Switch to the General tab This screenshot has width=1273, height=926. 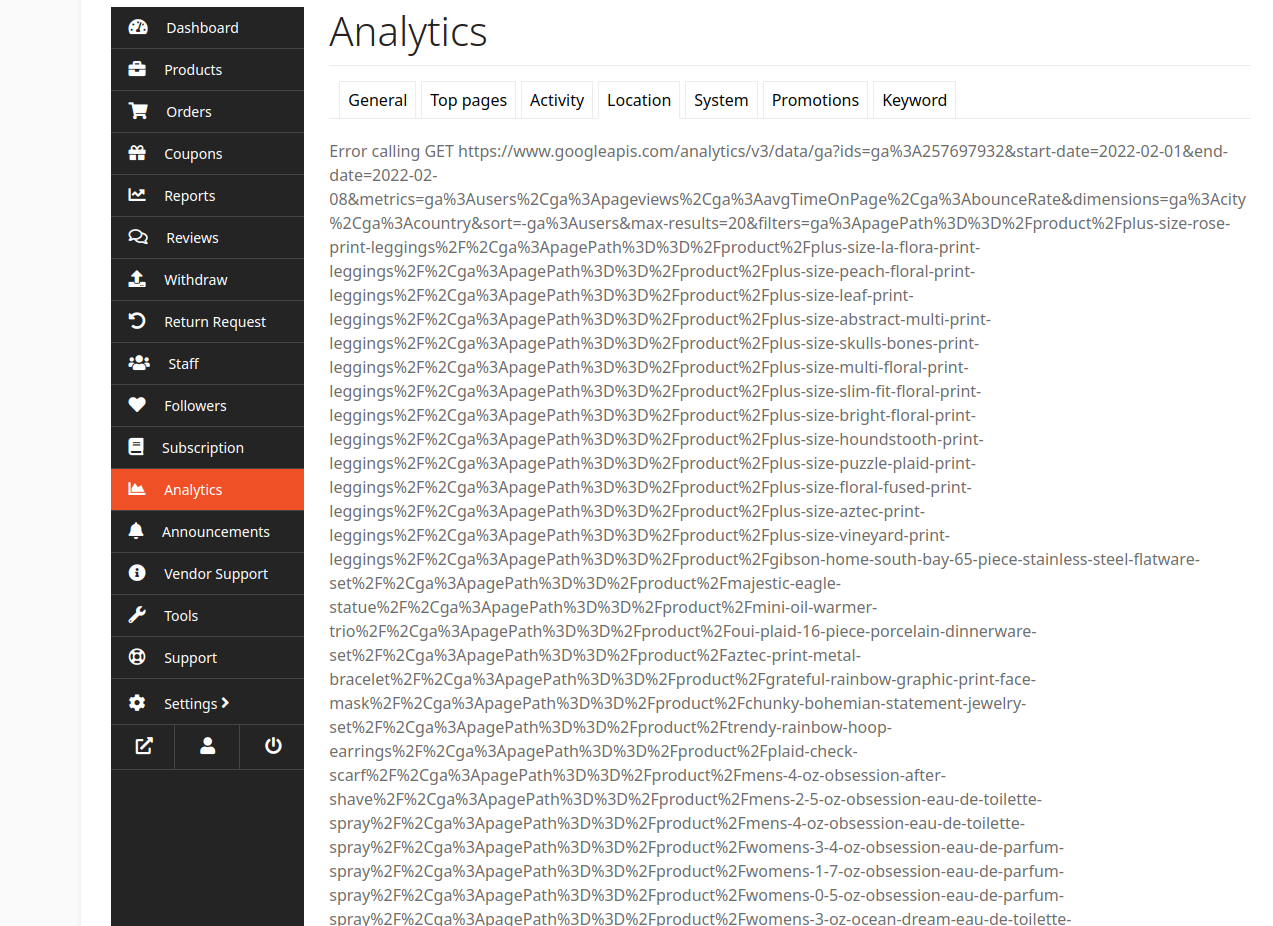click(377, 100)
